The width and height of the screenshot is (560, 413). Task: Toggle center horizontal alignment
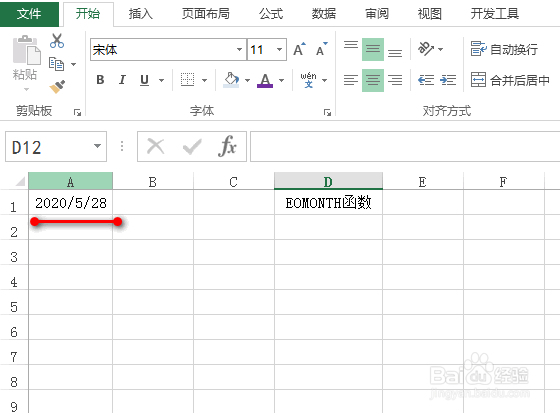coord(373,80)
